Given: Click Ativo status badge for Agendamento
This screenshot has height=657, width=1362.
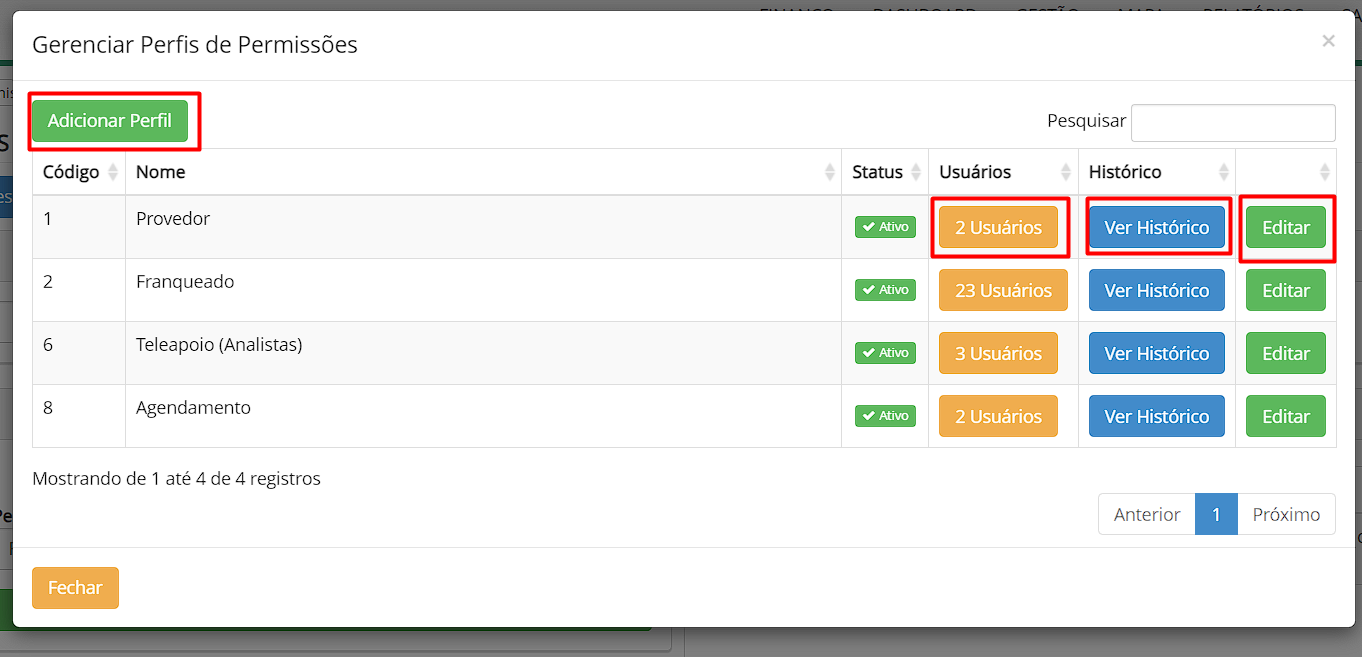Looking at the screenshot, I should pyautogui.click(x=885, y=416).
